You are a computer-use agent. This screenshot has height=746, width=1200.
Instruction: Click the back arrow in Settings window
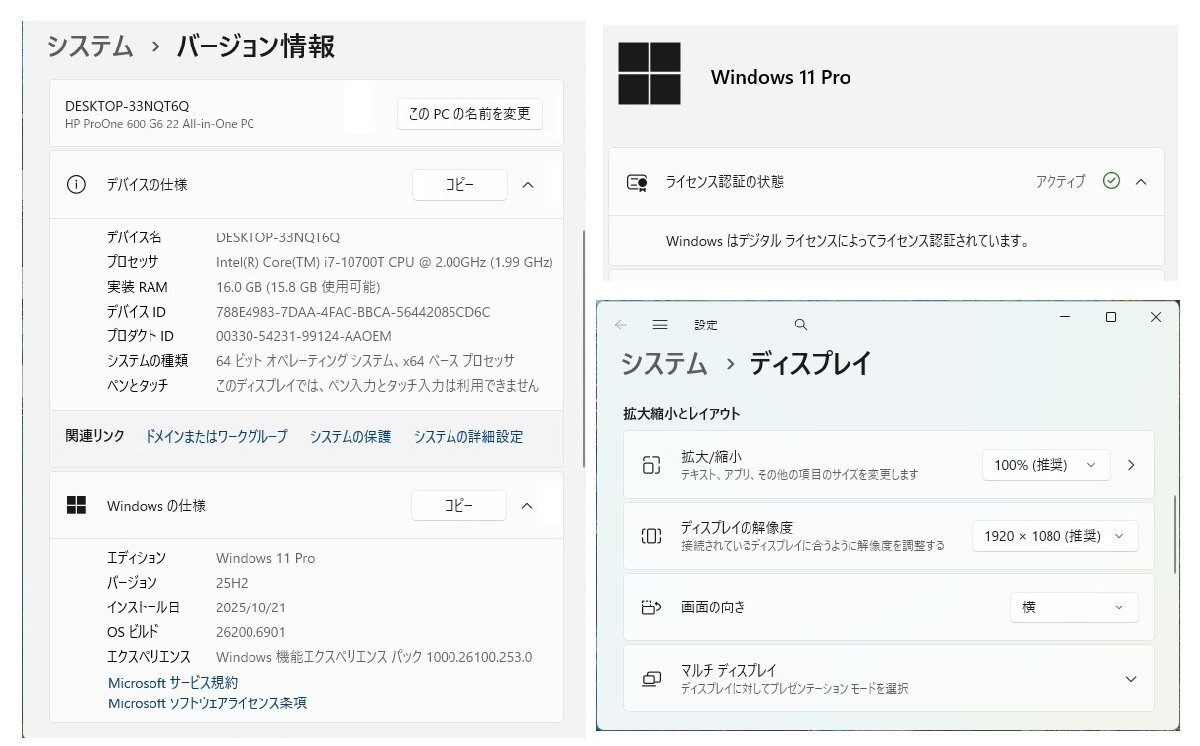[x=621, y=325]
